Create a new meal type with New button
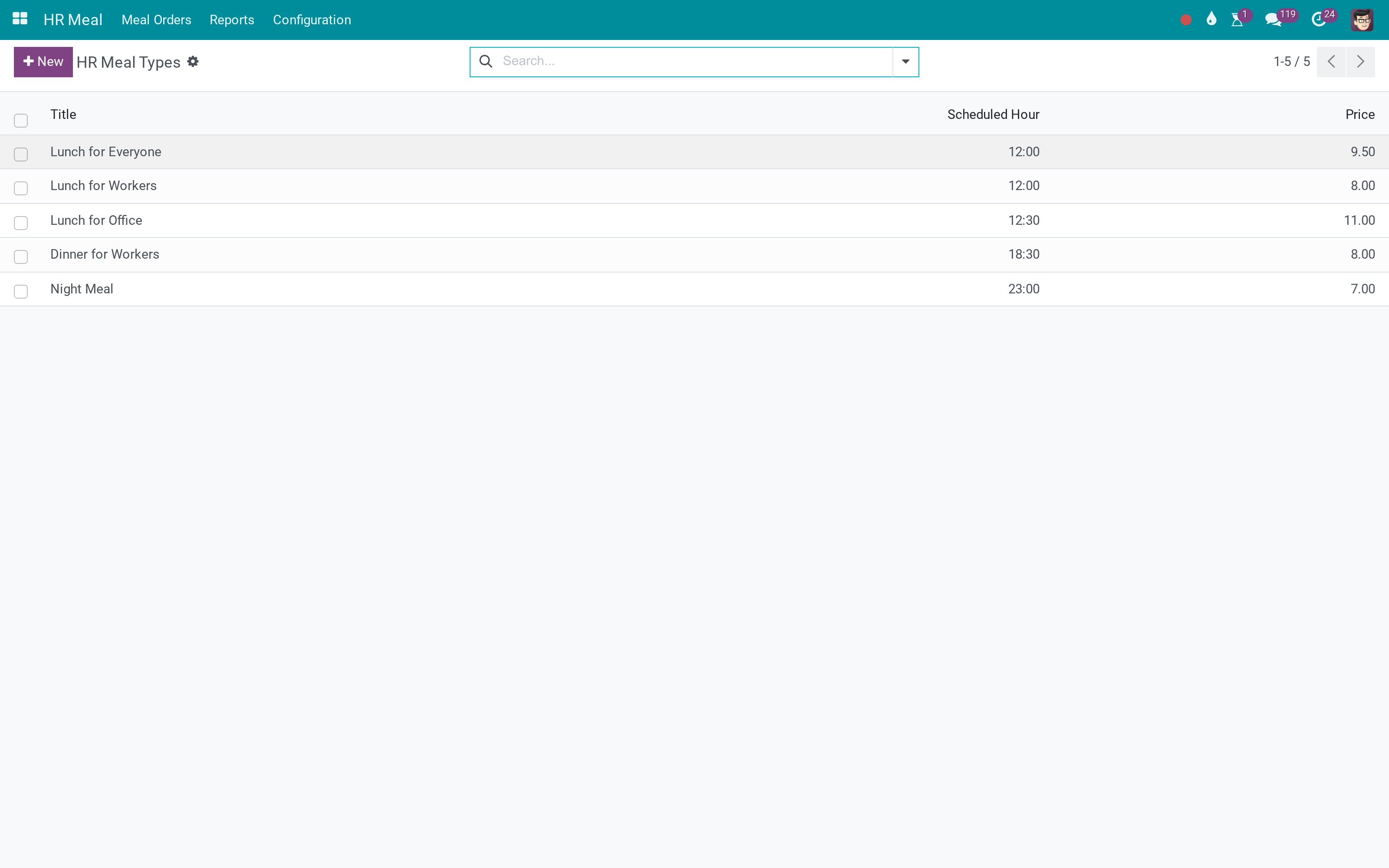This screenshot has width=1389, height=868. 43,62
